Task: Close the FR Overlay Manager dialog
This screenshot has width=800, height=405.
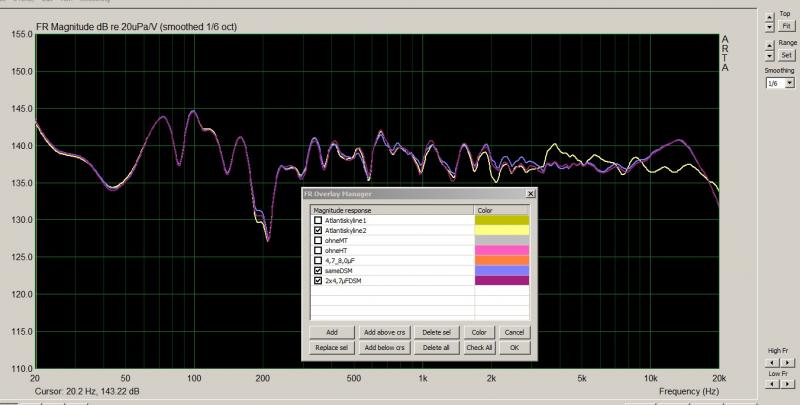Action: pyautogui.click(x=530, y=194)
